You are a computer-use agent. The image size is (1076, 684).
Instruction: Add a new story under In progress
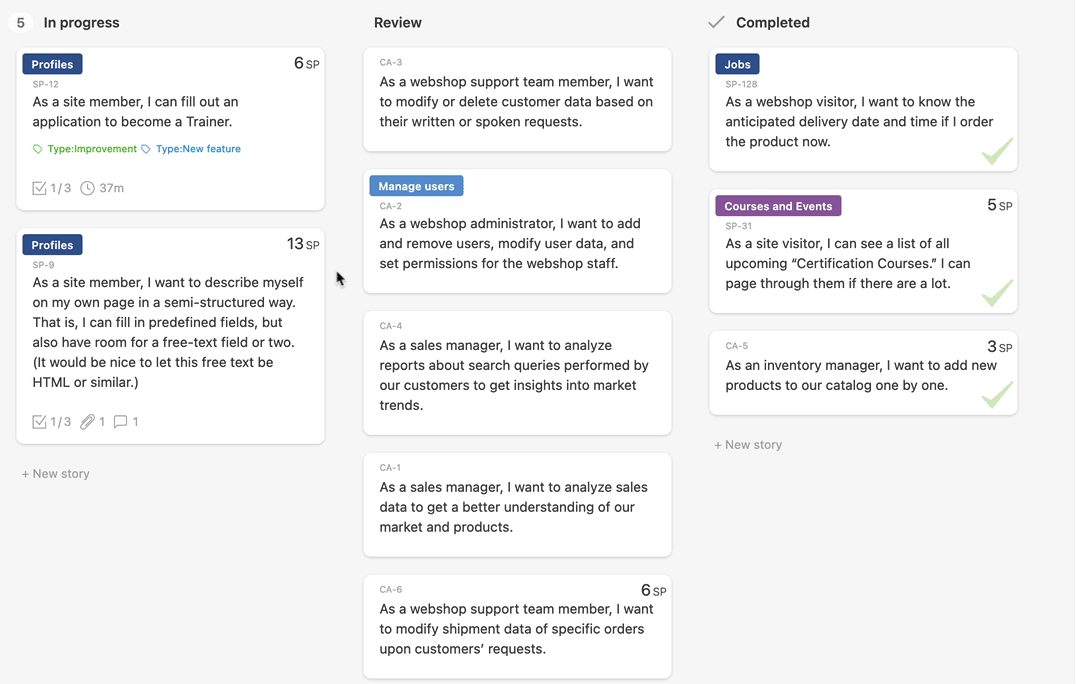pyautogui.click(x=56, y=474)
